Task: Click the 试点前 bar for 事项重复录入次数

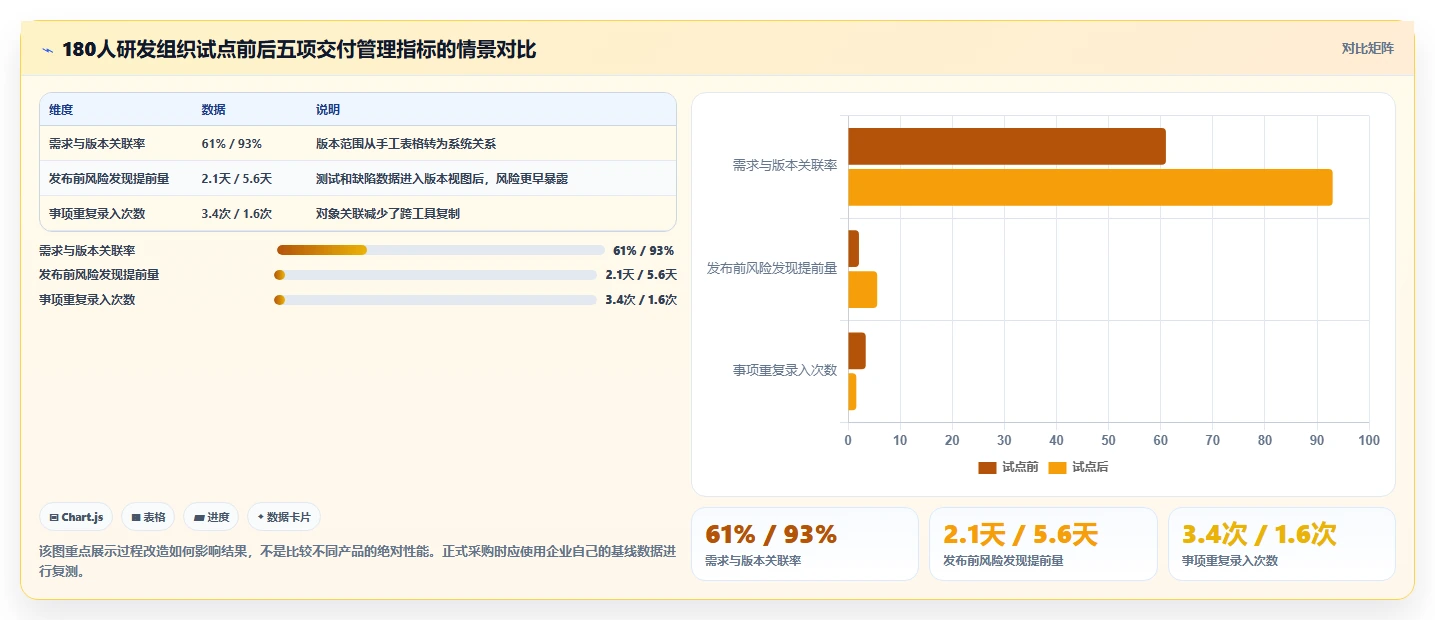Action: (x=857, y=351)
